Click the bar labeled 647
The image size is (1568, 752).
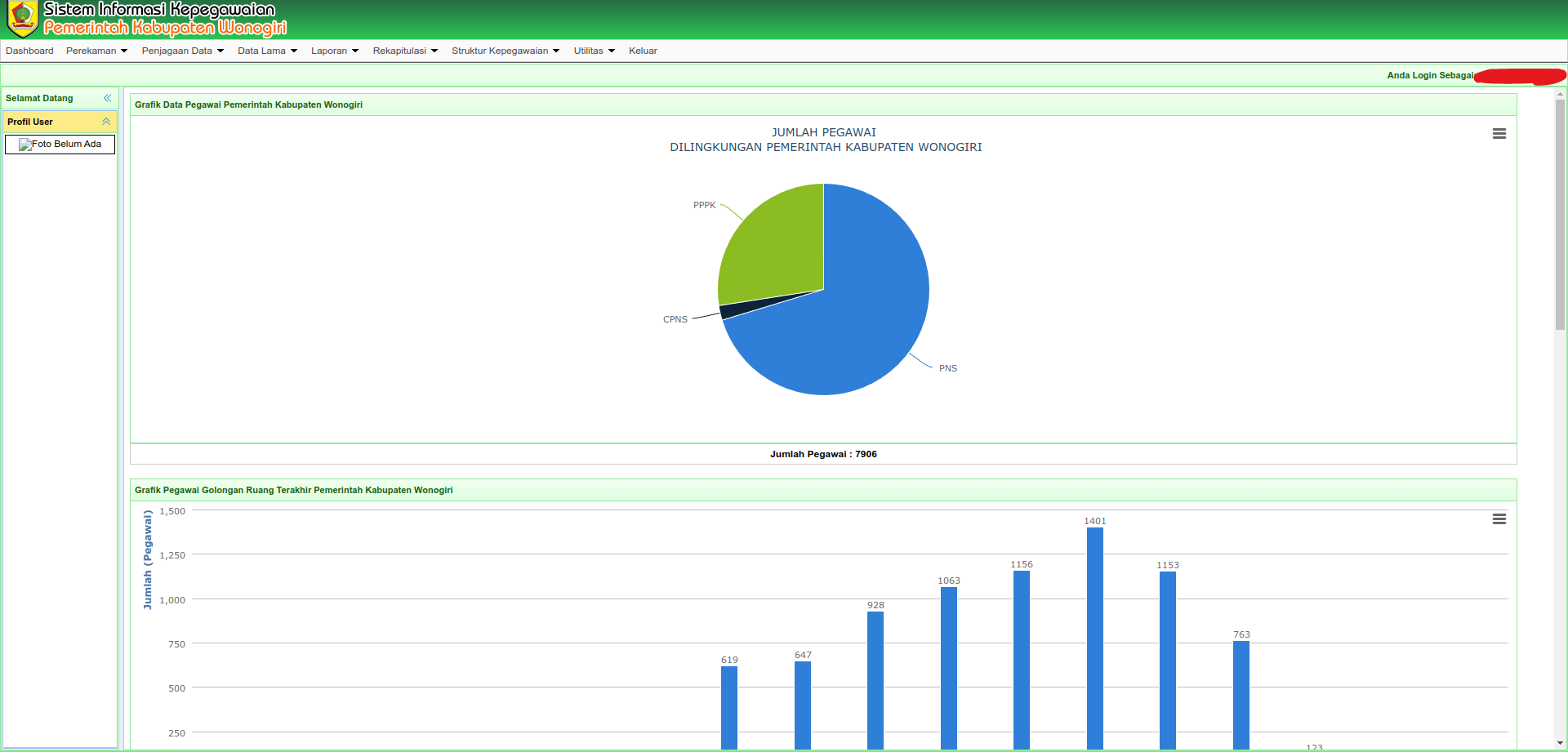803,705
